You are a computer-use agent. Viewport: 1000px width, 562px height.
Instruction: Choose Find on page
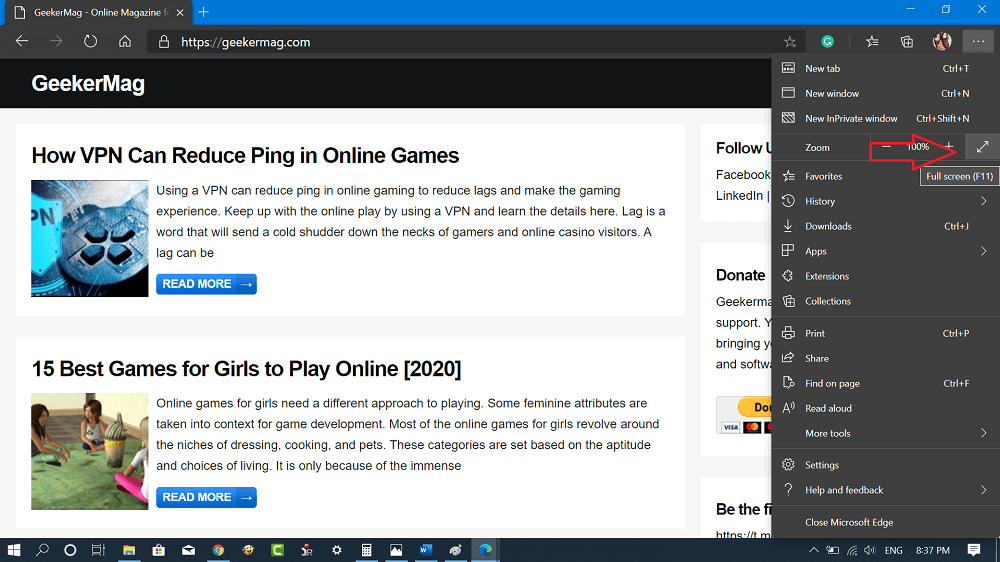coord(885,383)
